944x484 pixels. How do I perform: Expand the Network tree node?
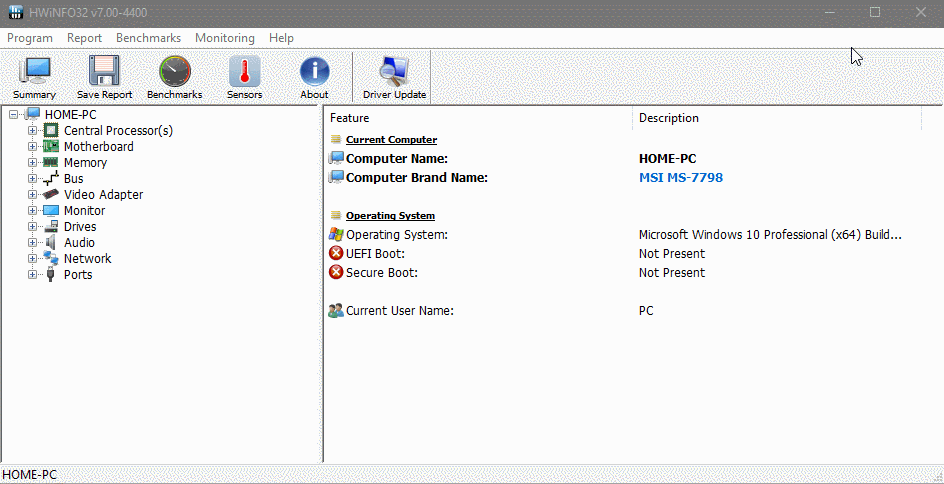(x=33, y=258)
